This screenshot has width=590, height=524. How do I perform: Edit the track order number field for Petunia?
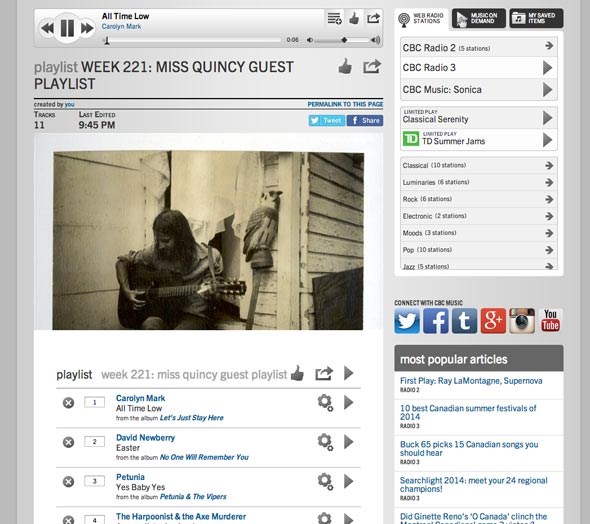[x=94, y=481]
